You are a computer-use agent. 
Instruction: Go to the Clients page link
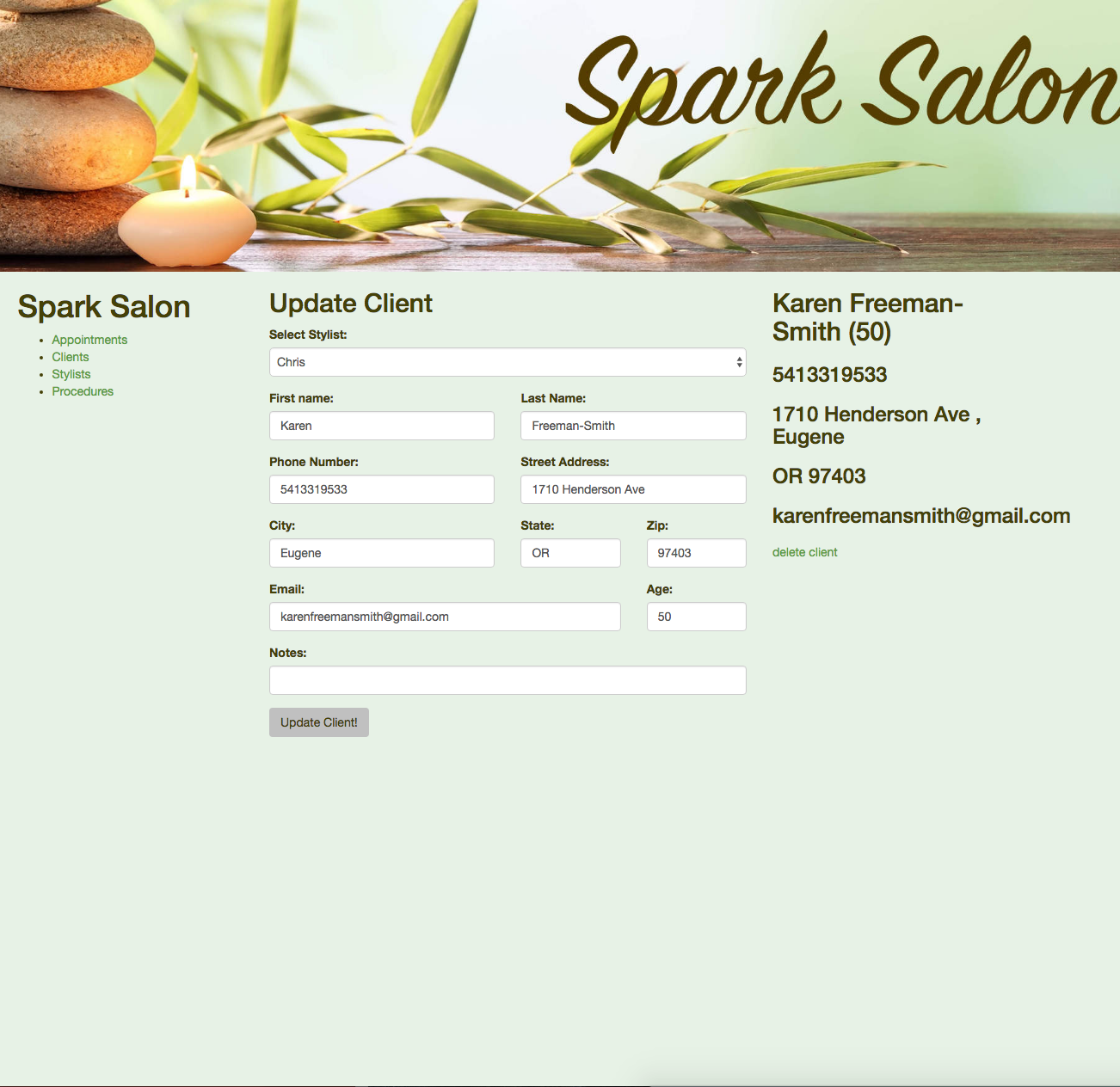tap(71, 357)
